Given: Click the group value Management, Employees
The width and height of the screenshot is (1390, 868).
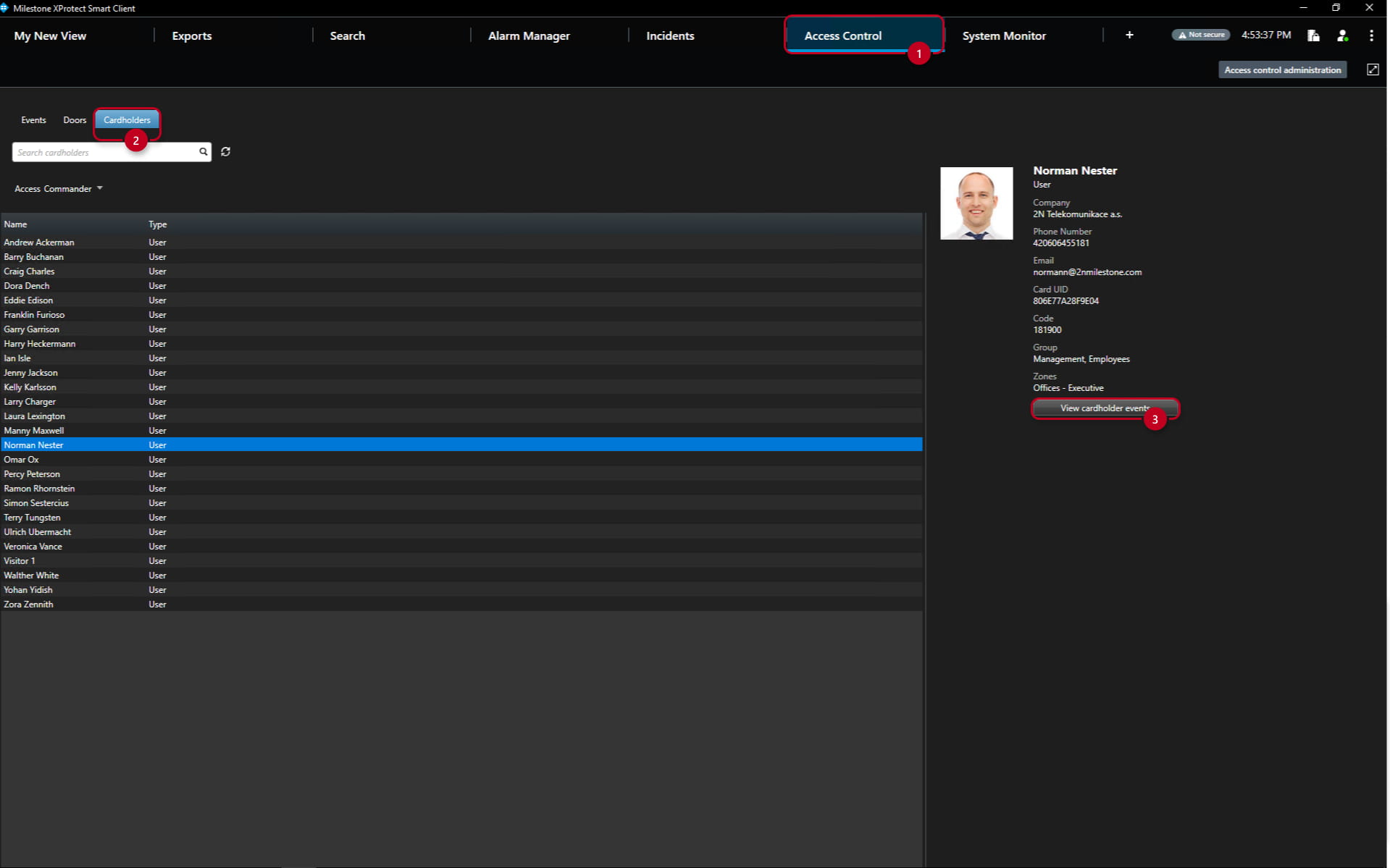Looking at the screenshot, I should tap(1081, 359).
